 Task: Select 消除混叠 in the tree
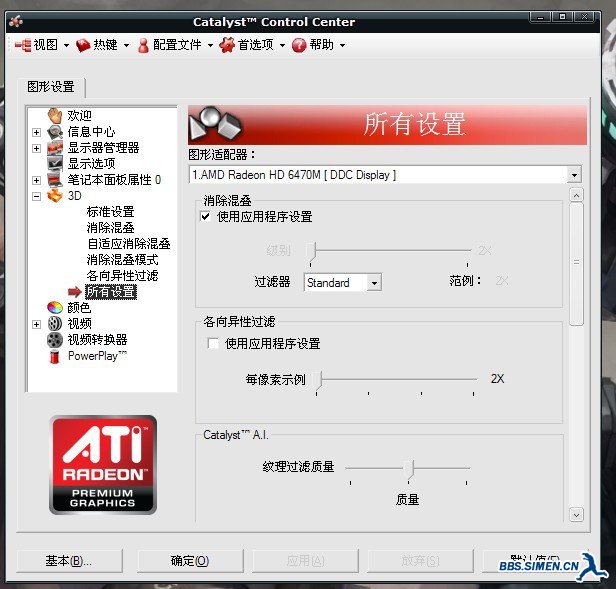coord(111,228)
